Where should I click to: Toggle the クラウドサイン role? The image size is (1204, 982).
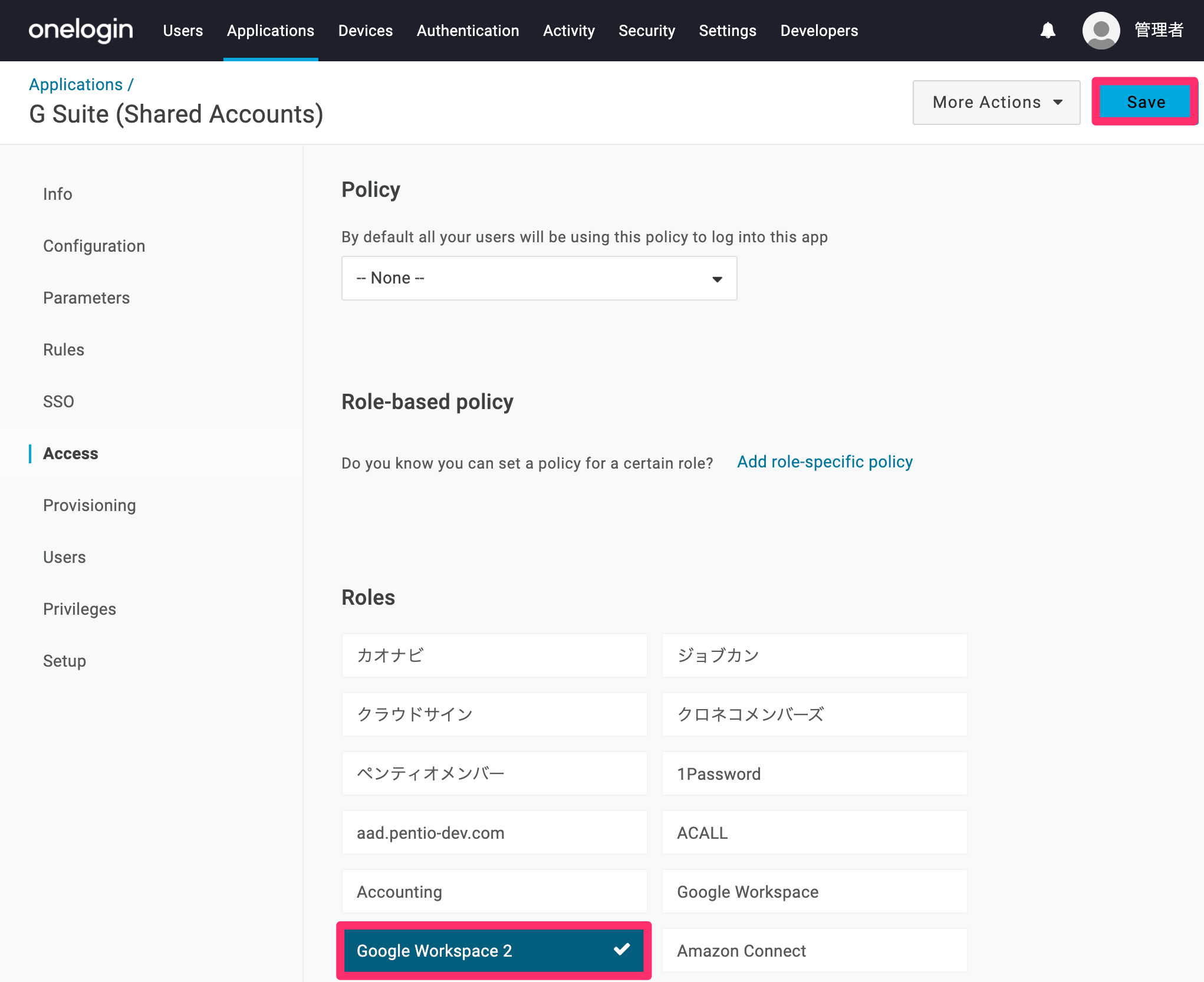[494, 714]
